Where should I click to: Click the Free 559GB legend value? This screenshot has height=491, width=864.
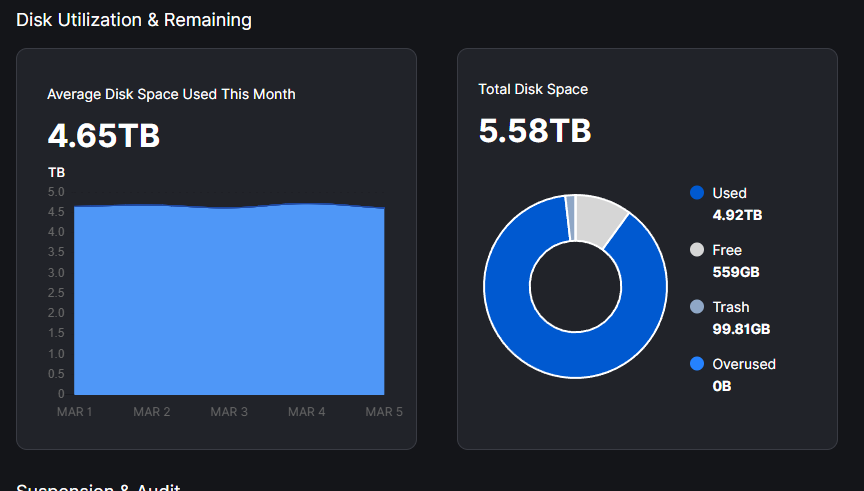point(733,272)
